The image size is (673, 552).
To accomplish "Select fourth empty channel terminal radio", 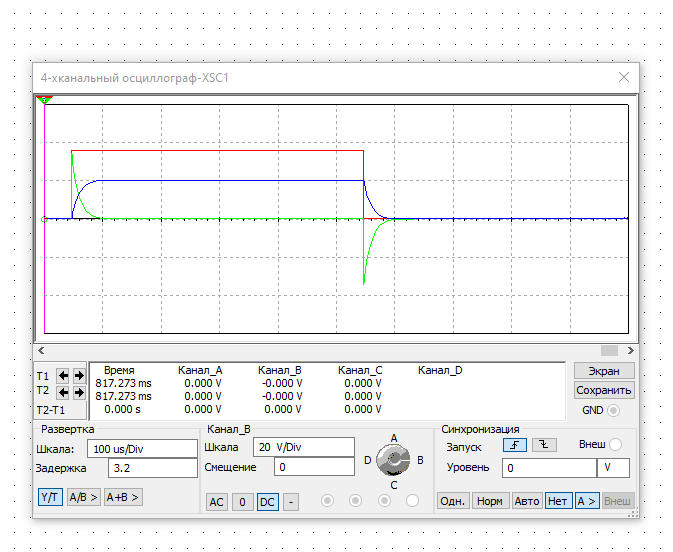I will pyautogui.click(x=412, y=500).
